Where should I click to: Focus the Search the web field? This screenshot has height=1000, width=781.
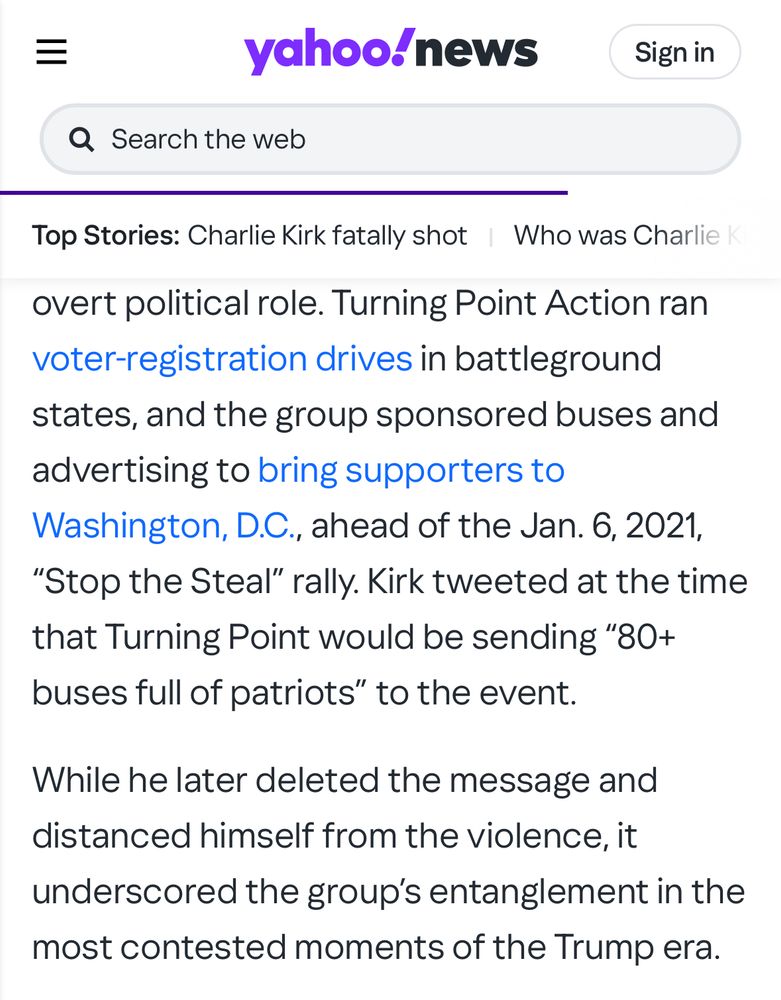tap(400, 139)
